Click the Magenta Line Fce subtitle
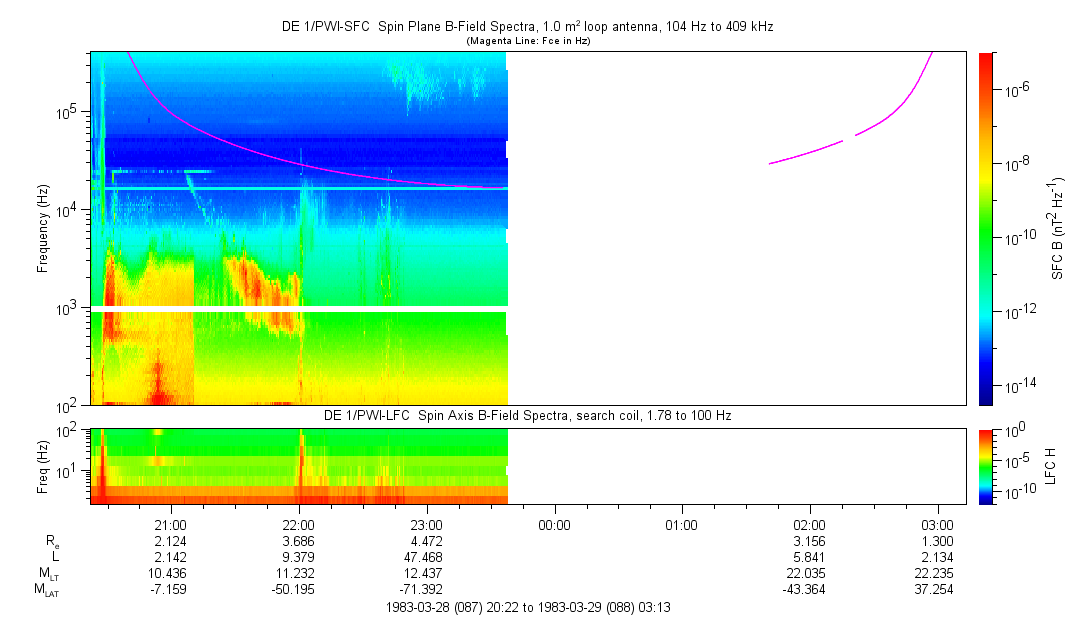Screen dimensions: 1083x620 click(x=527, y=40)
